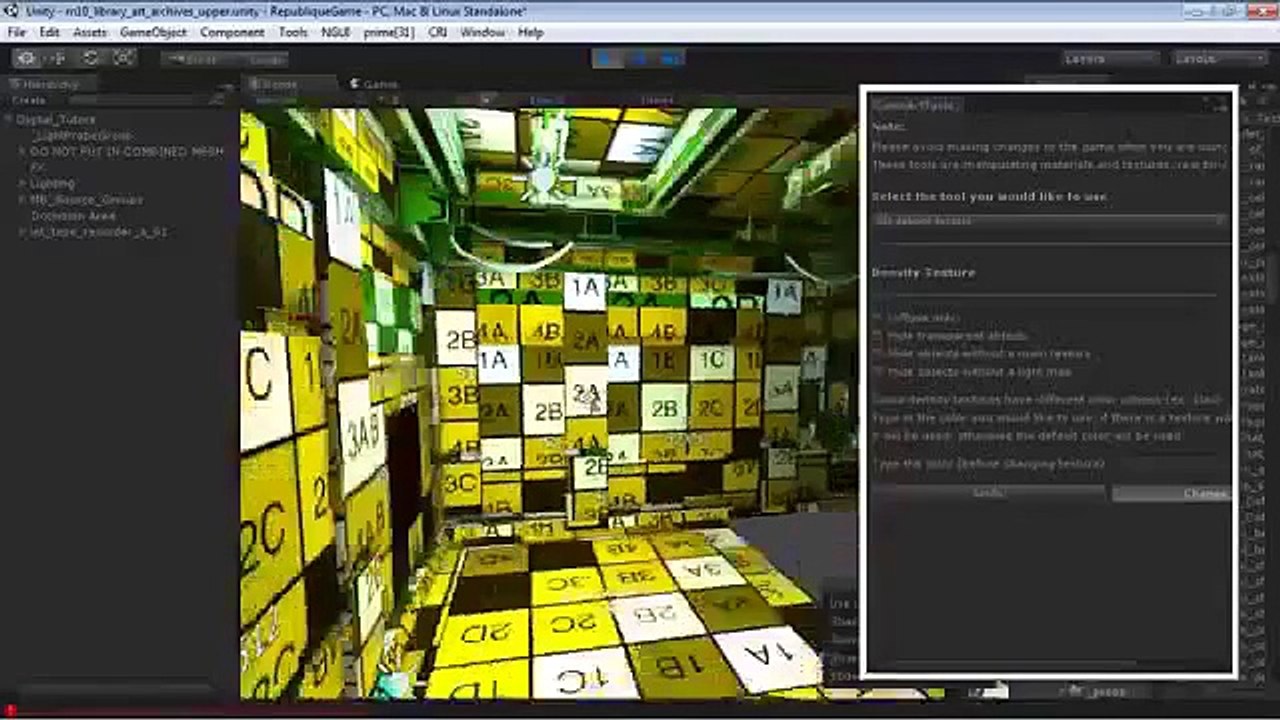Toggle Hide objects without a main texture

(x=878, y=353)
